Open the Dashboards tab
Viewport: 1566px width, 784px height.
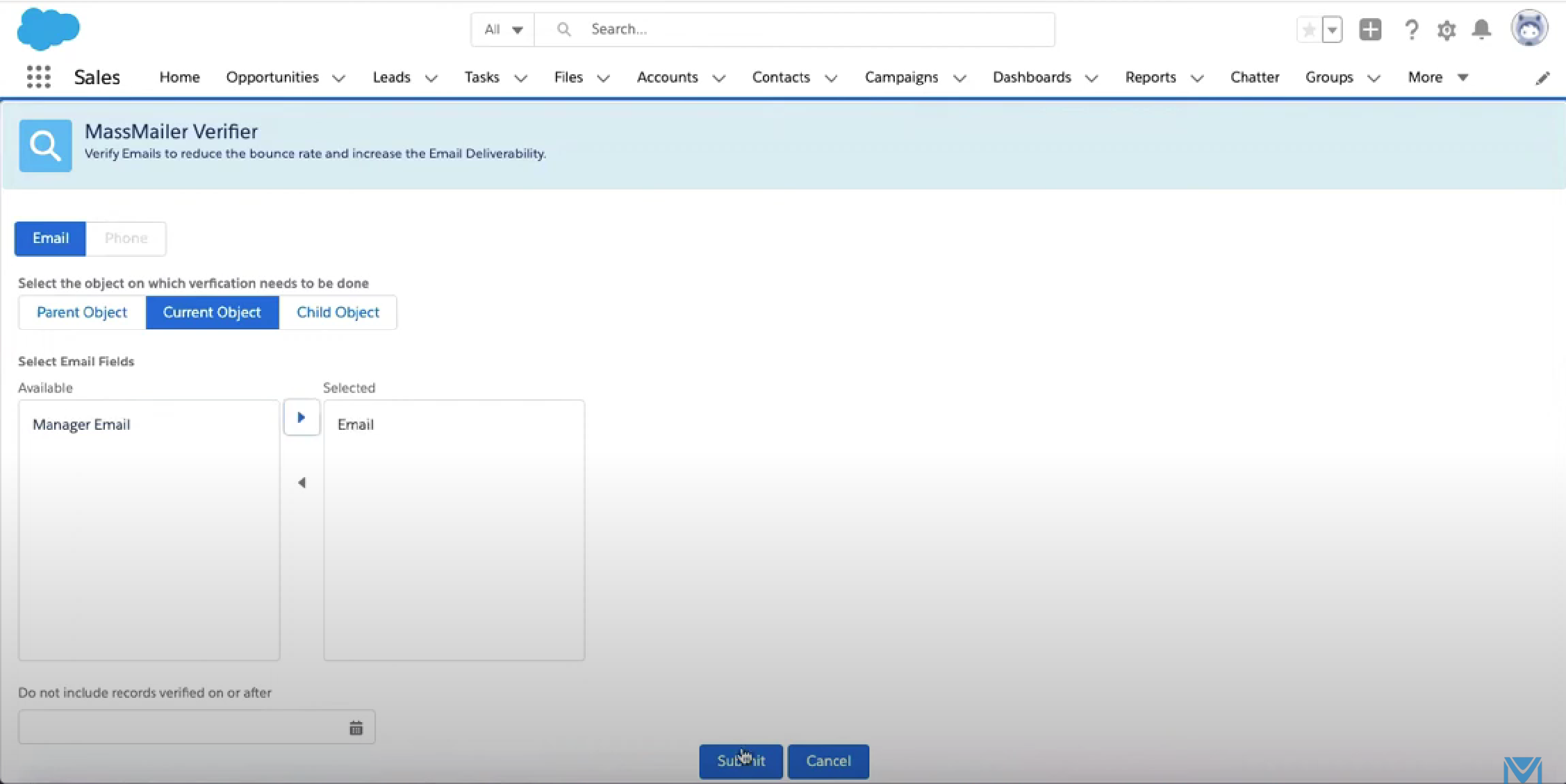pos(1032,77)
